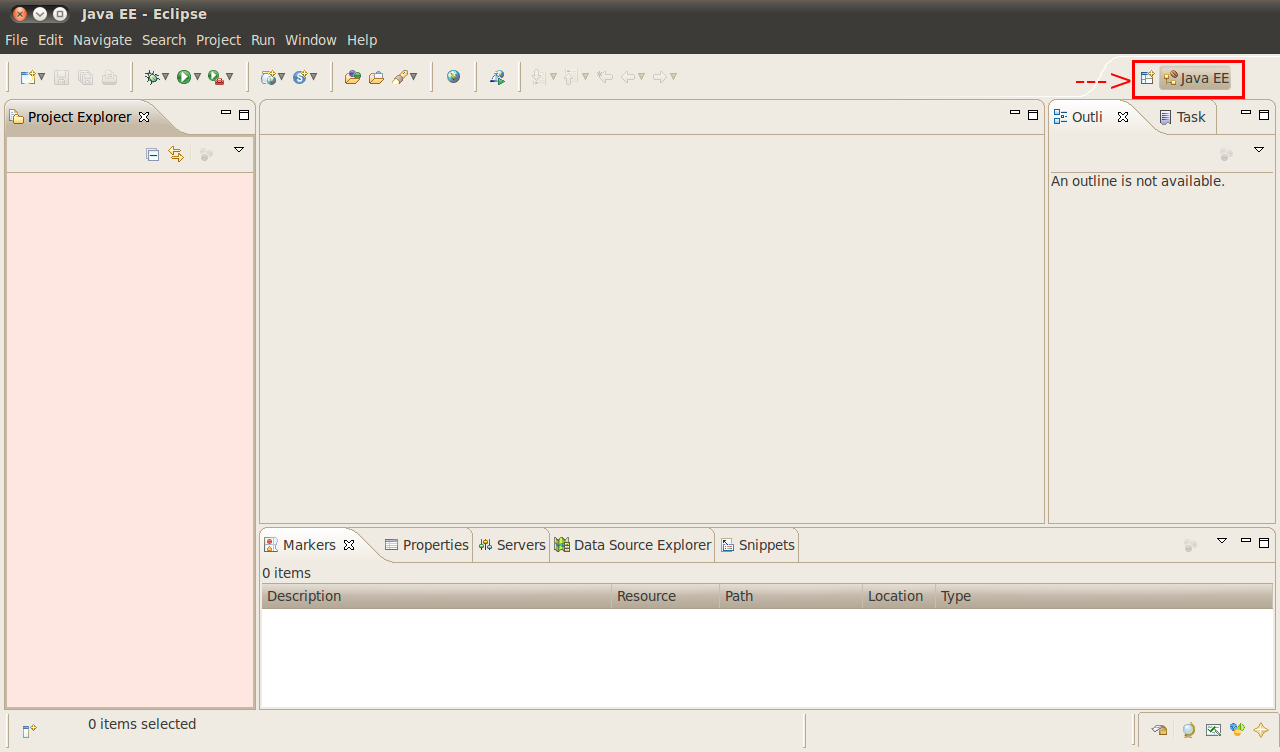Click the Open Task folder icon
Viewport: 1280px width, 752px height.
pyautogui.click(x=376, y=77)
